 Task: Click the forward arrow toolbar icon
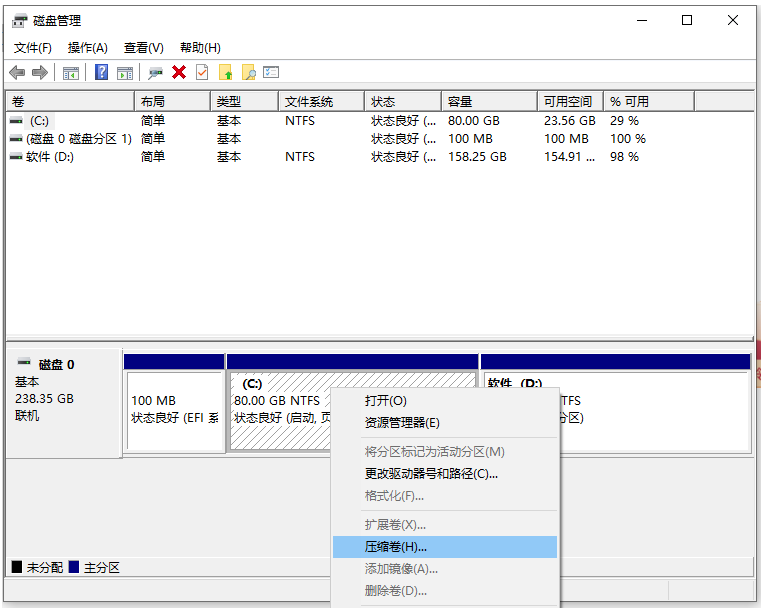point(40,73)
